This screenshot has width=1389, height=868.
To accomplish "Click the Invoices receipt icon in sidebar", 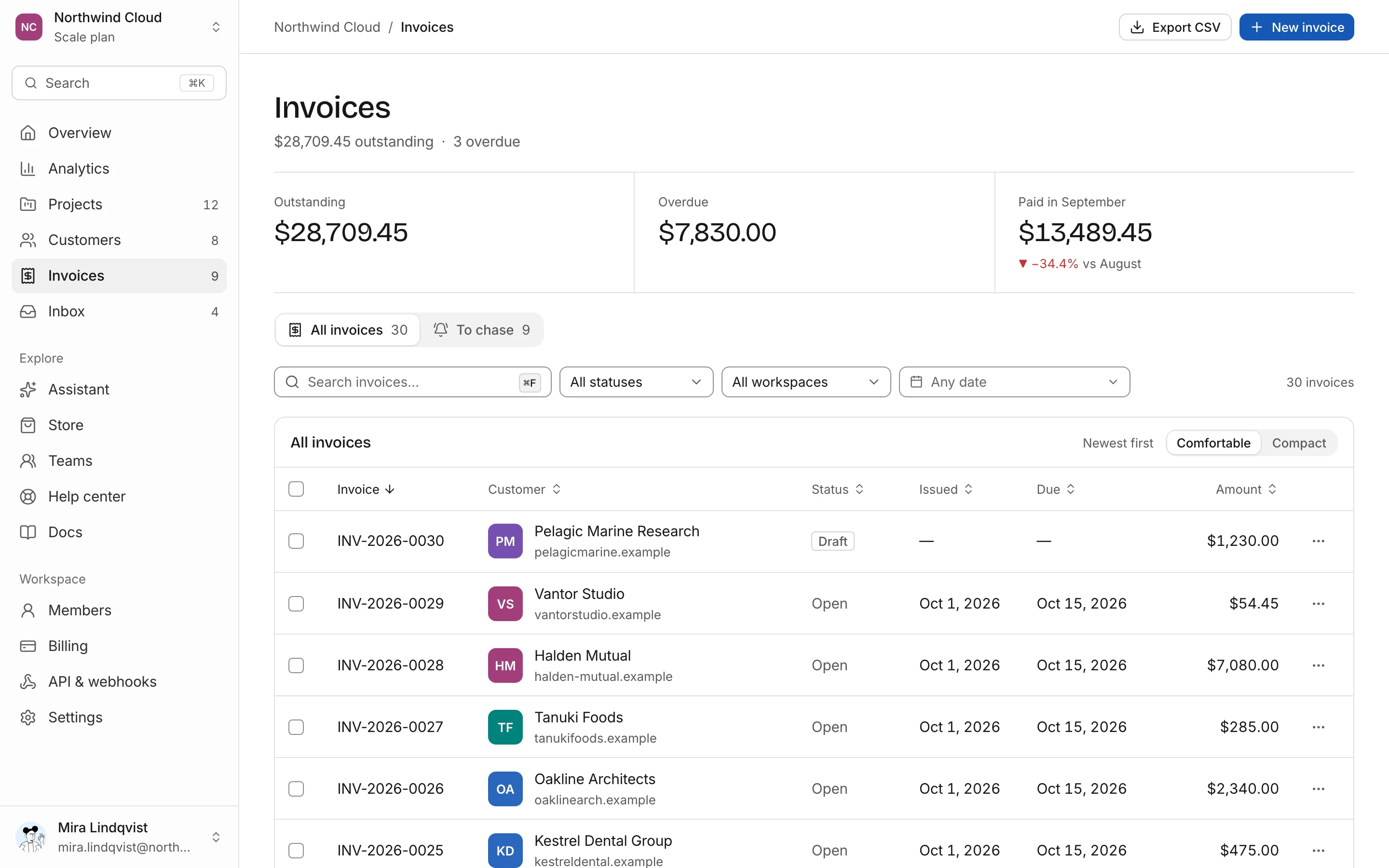I will pyautogui.click(x=27, y=275).
